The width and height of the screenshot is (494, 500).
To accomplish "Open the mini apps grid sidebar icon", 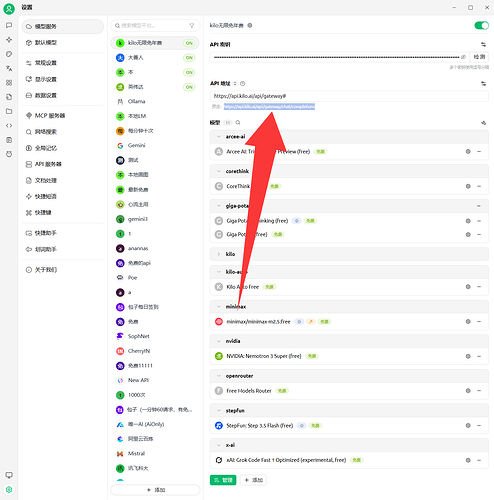I will [9, 83].
